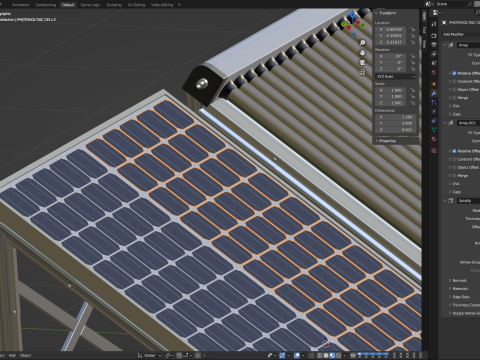Open the Add menu in viewport header

pos(12,355)
